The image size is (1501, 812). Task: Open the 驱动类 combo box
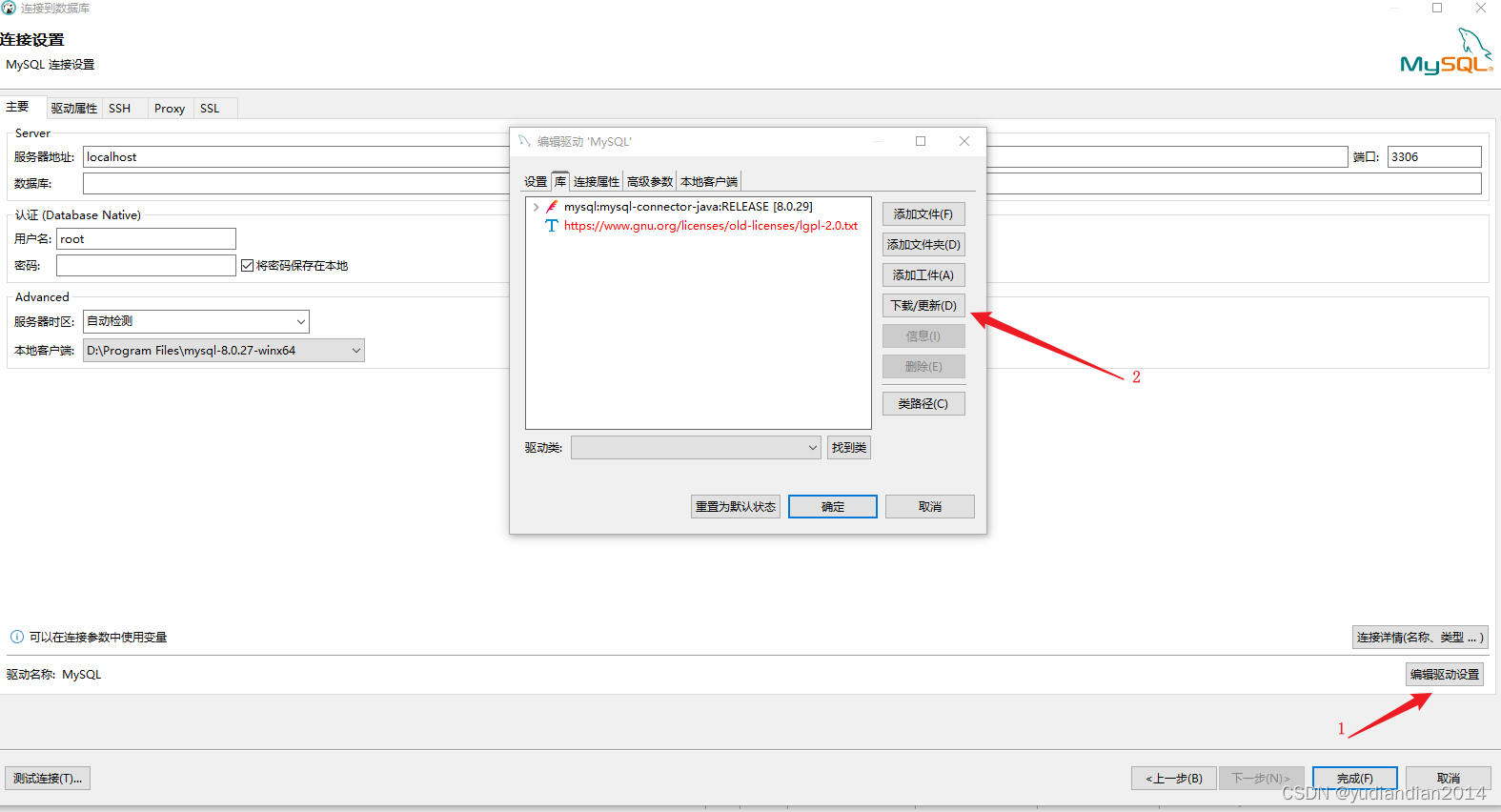point(696,448)
